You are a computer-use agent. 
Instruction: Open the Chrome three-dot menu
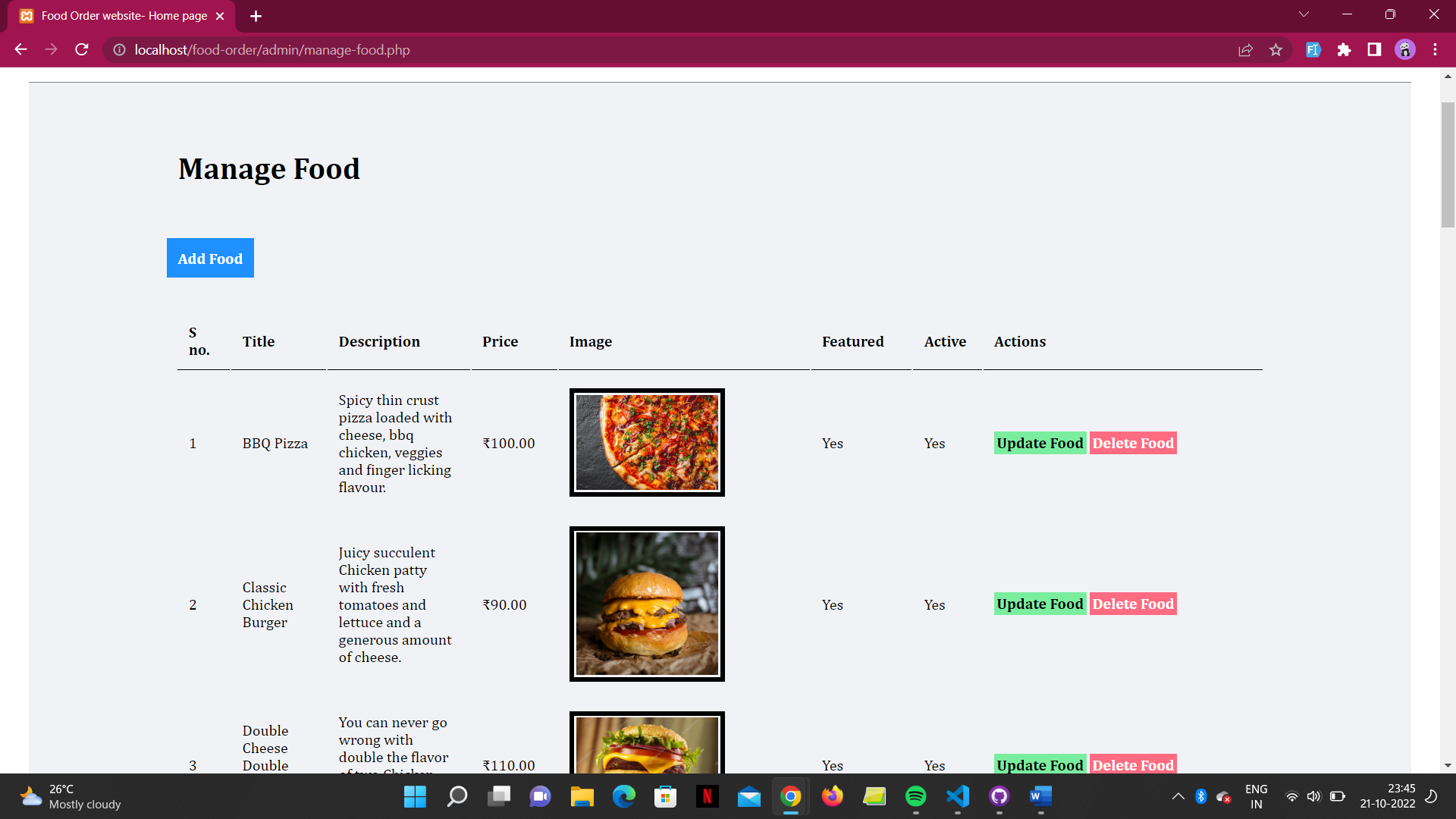tap(1435, 49)
